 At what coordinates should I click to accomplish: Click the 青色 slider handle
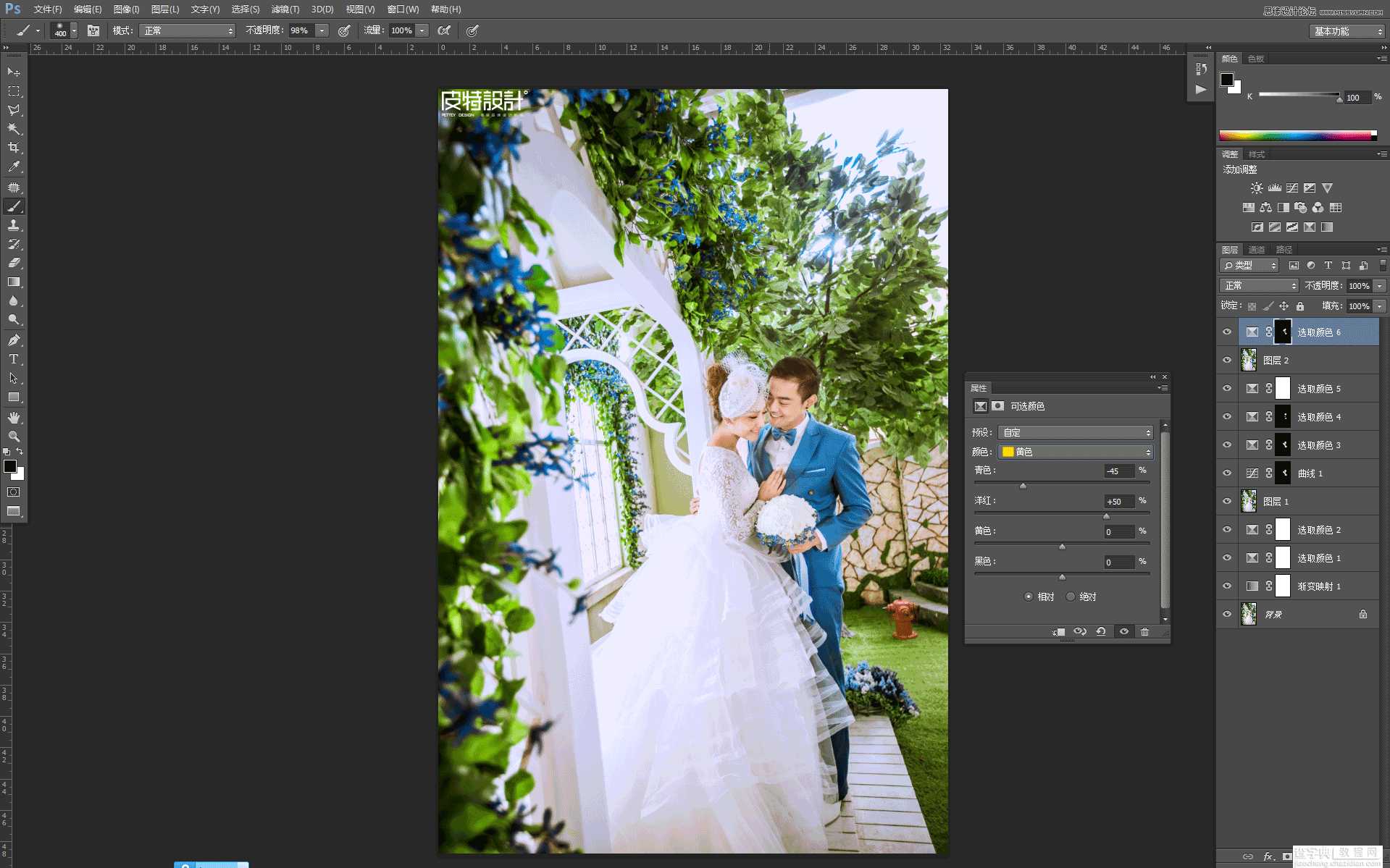point(1023,486)
